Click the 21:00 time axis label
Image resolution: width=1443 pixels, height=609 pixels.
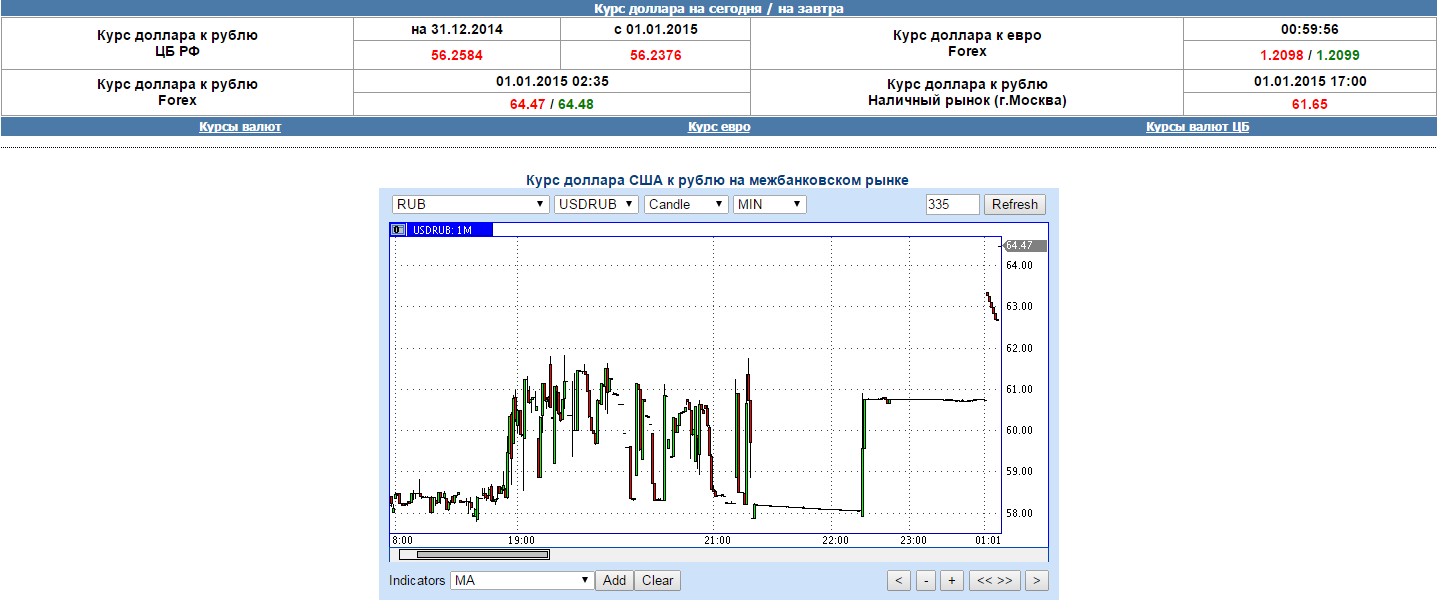[x=717, y=540]
